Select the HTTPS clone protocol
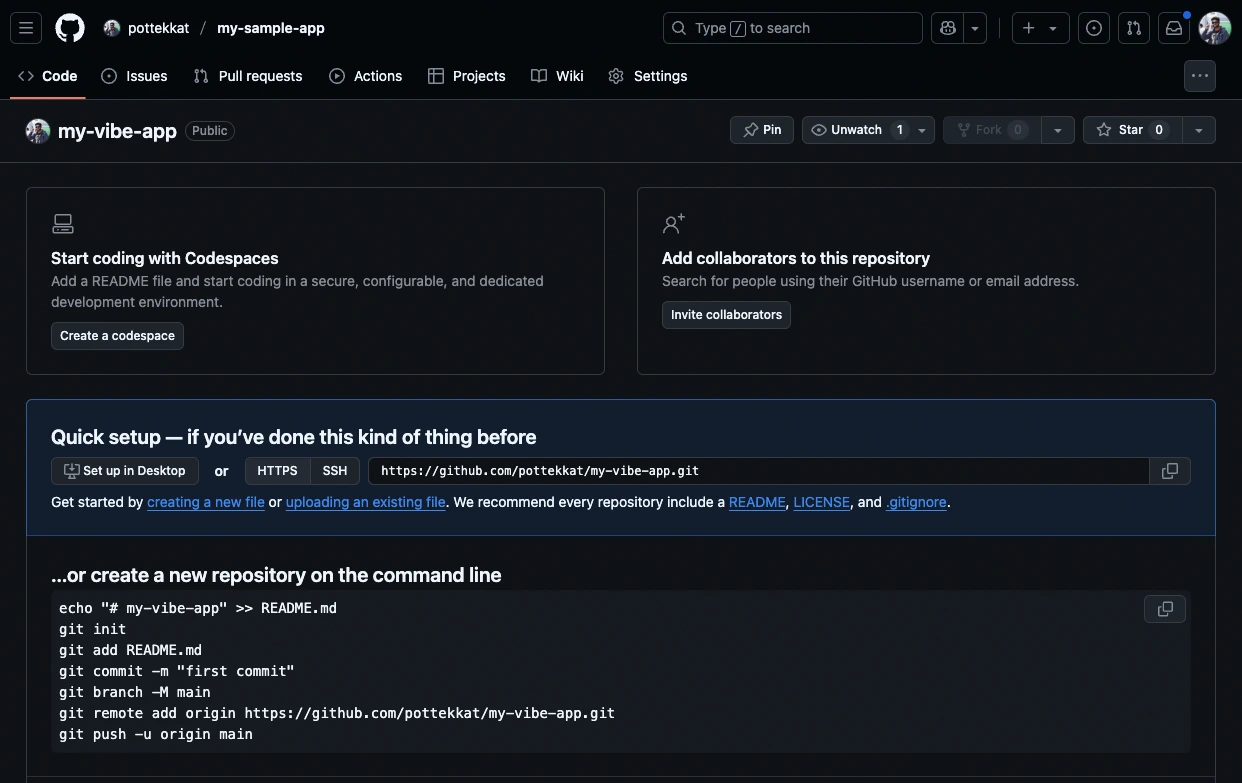 pyautogui.click(x=277, y=471)
